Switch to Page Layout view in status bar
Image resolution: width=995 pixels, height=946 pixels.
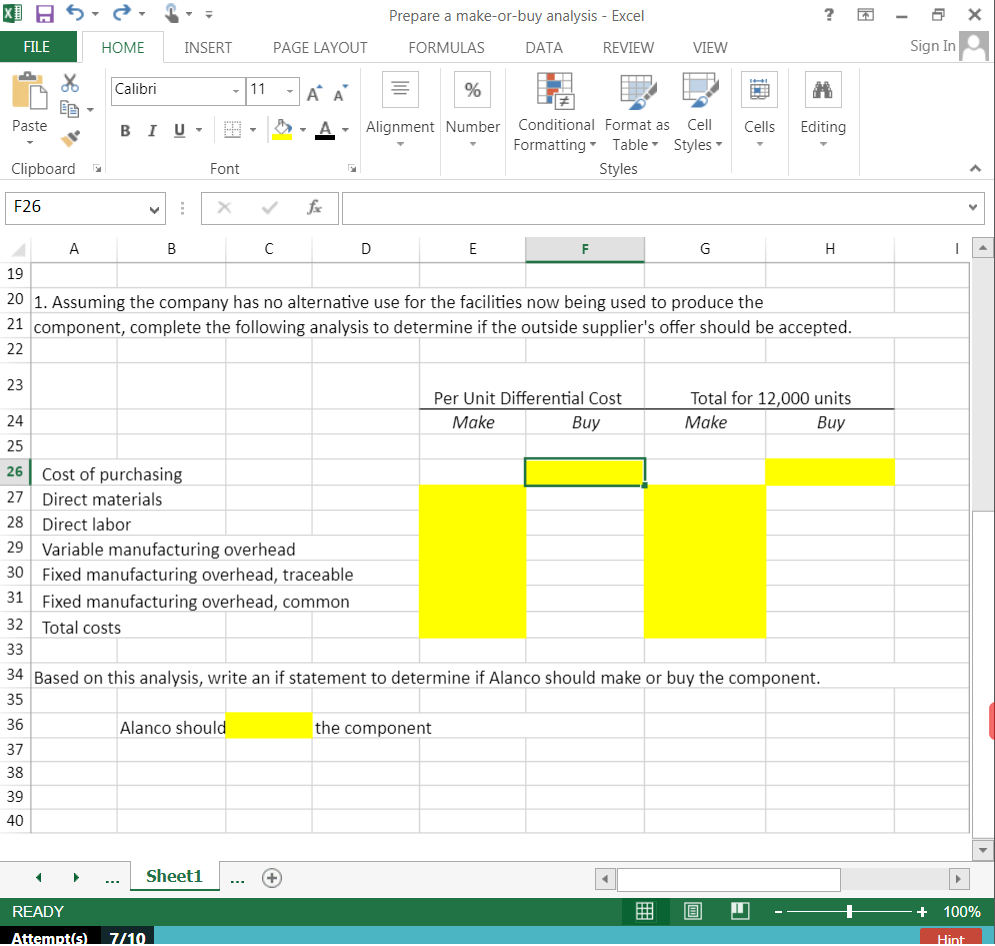point(693,911)
